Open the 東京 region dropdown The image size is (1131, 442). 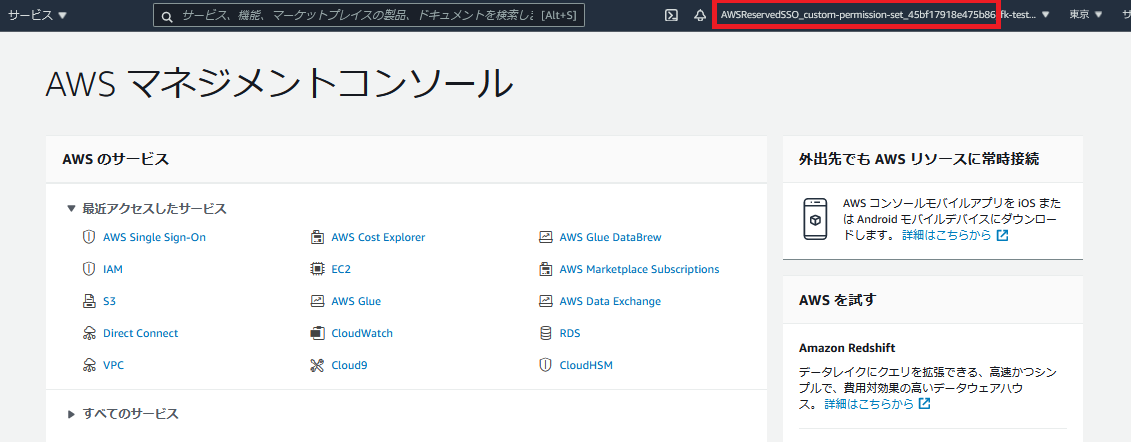tap(1086, 14)
